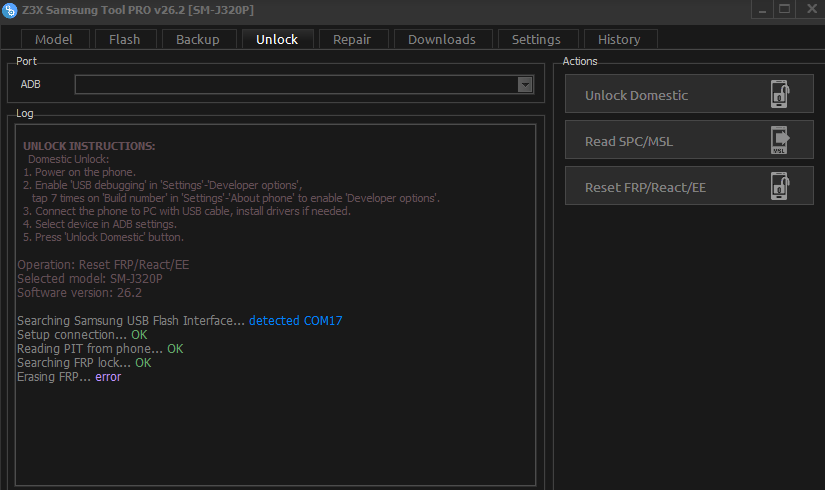
Task: Click "5. Press 'Unlock Domestic' button." line
Action: 103,237
